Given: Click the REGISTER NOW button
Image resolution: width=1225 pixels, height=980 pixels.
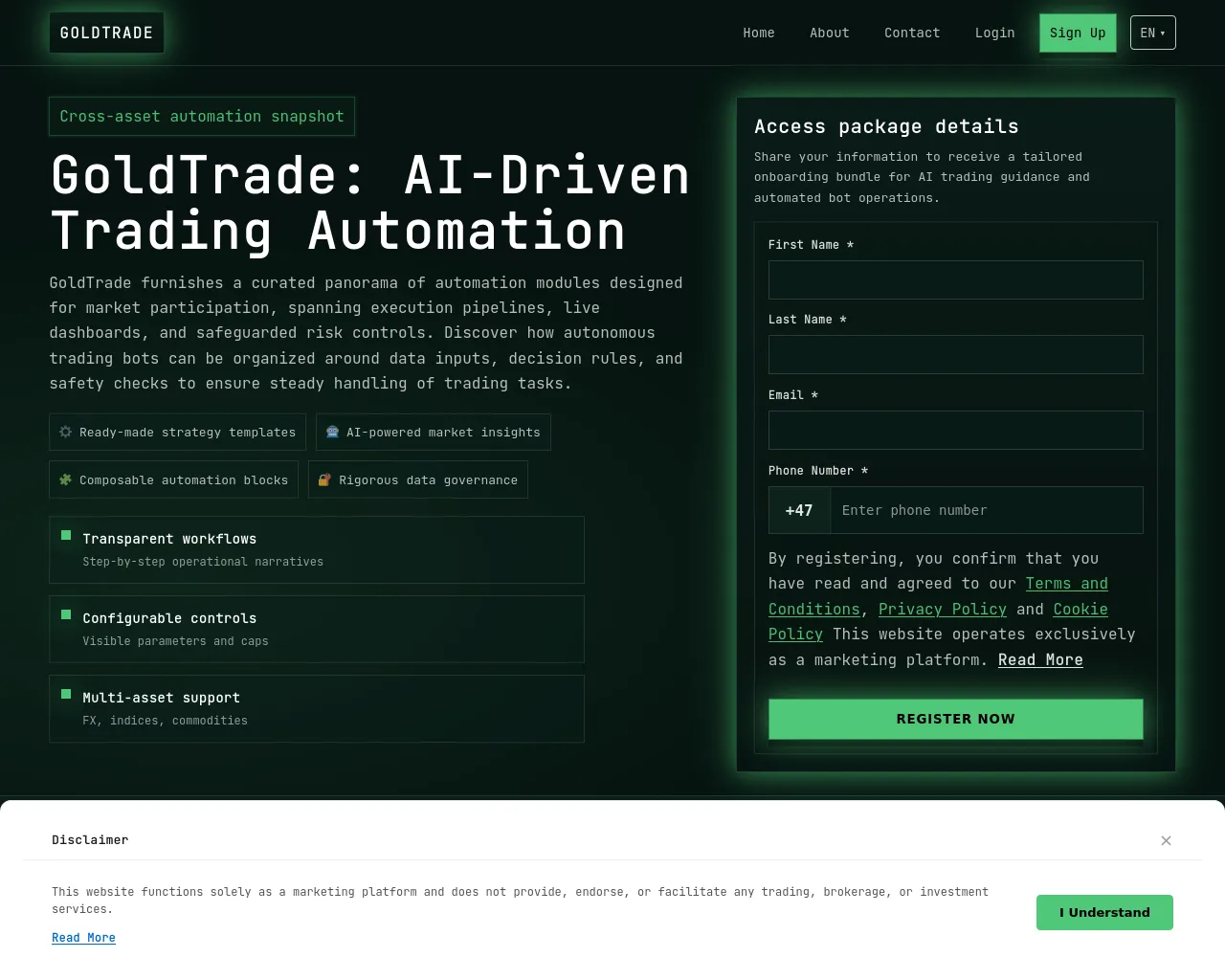Looking at the screenshot, I should 955,719.
